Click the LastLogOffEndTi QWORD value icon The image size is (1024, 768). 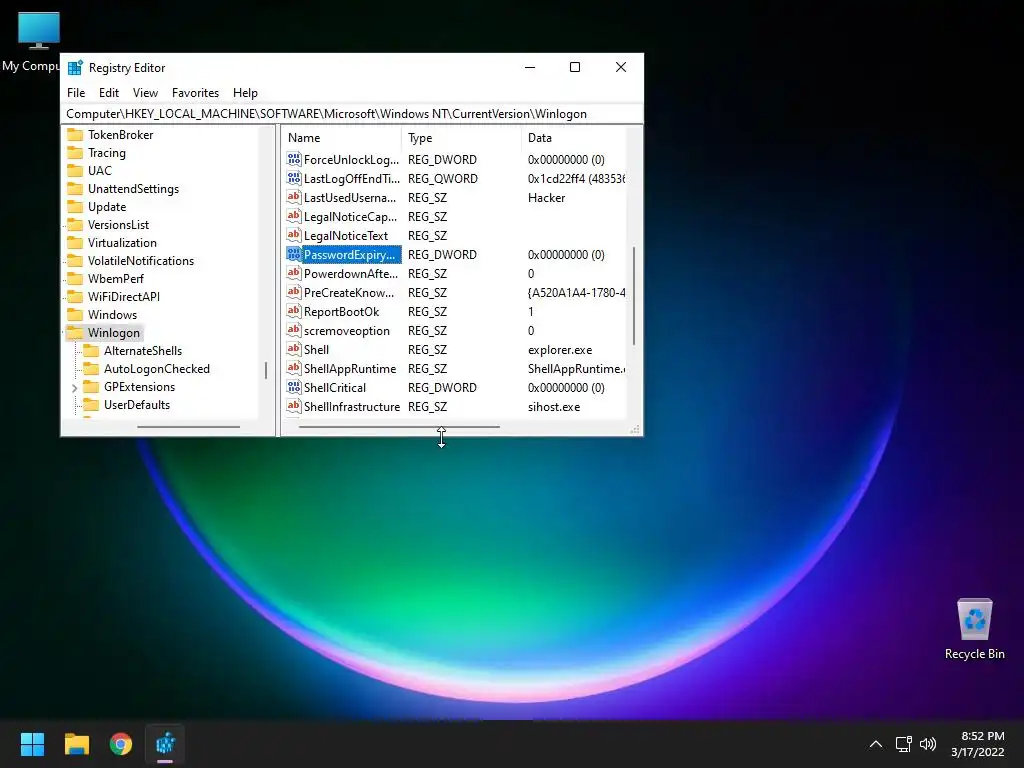294,178
